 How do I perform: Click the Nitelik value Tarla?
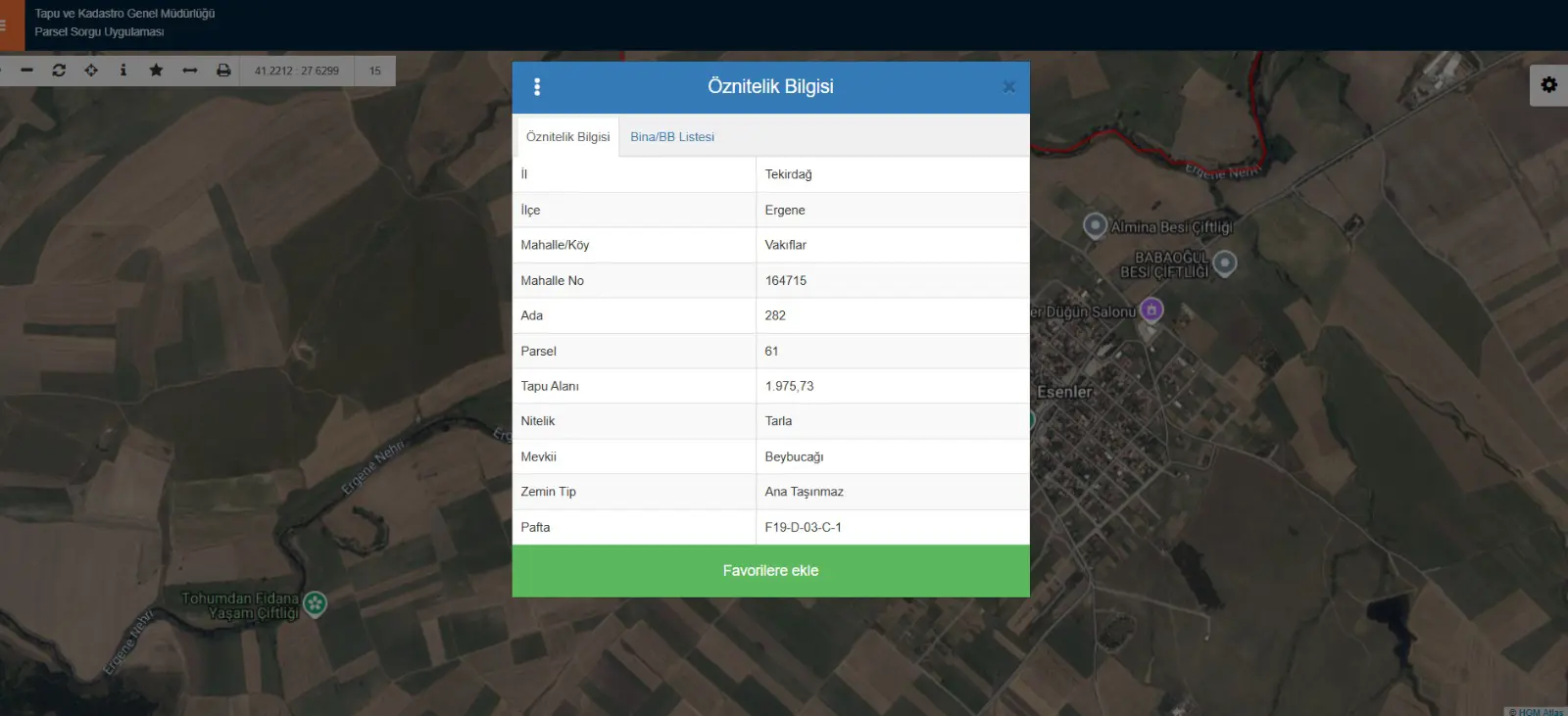point(779,421)
